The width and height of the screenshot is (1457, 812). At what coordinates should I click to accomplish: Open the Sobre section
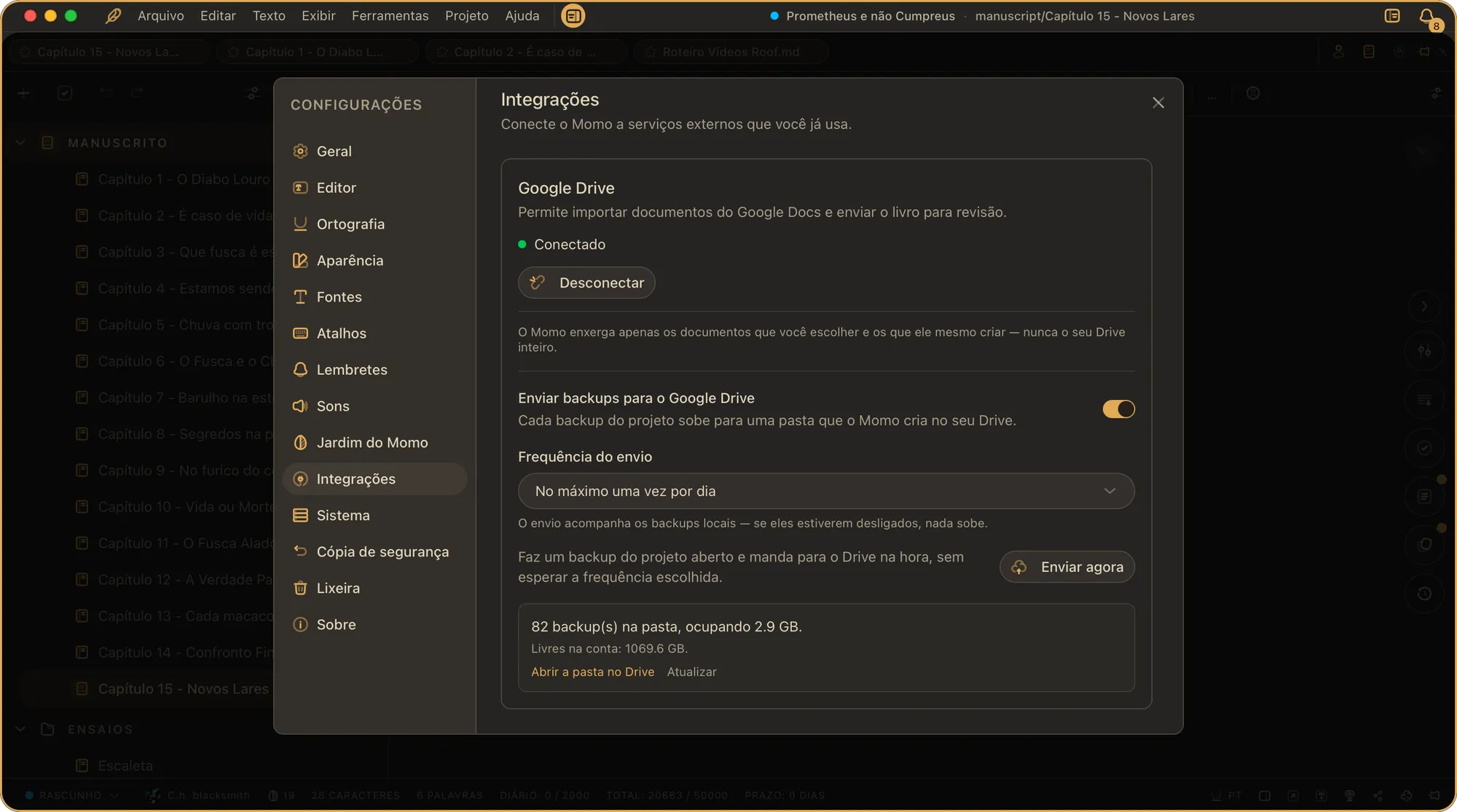click(x=374, y=625)
